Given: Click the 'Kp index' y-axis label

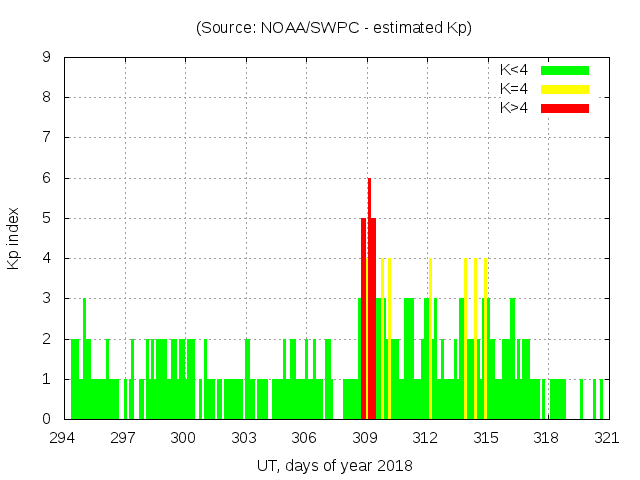Looking at the screenshot, I should (x=14, y=238).
